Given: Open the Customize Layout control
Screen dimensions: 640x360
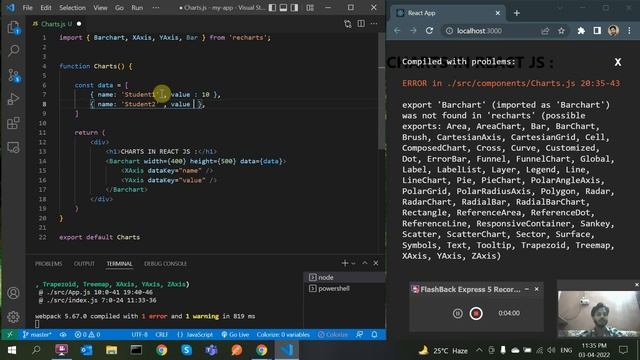Looking at the screenshot, I should 310,8.
